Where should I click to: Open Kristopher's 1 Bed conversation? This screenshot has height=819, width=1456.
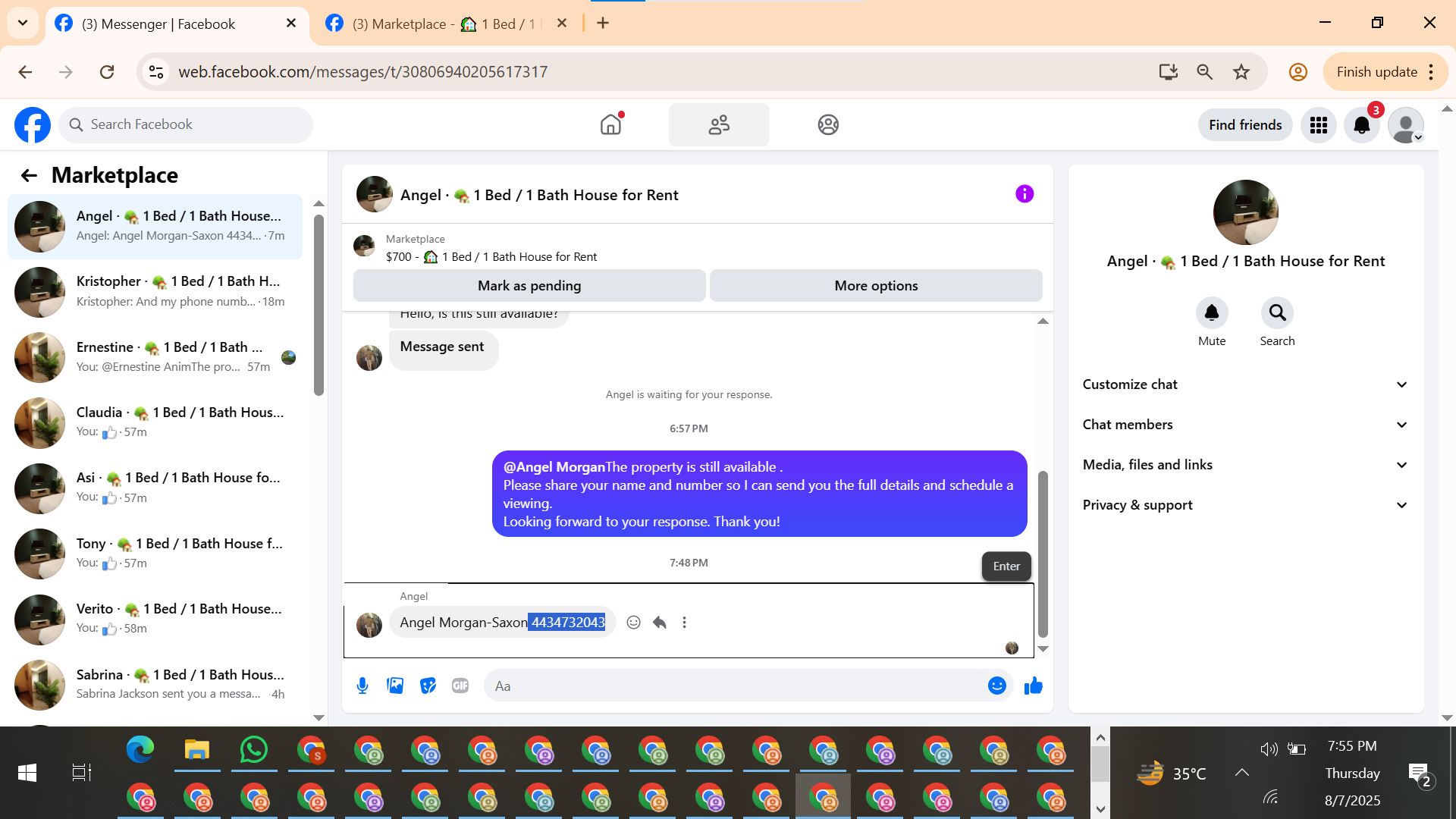point(155,292)
